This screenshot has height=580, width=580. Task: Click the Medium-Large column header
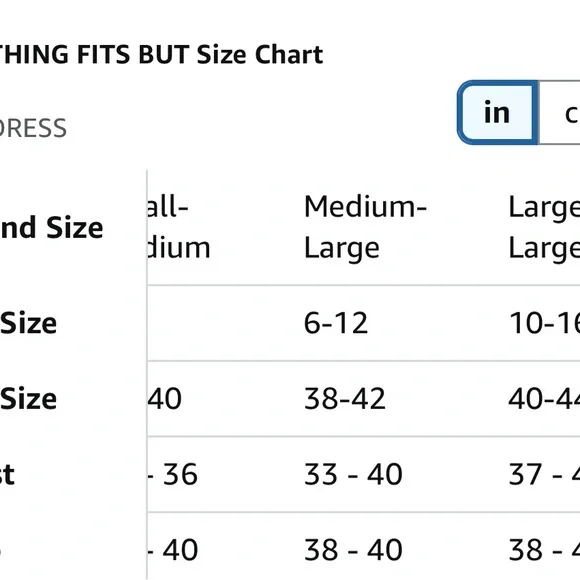tap(365, 227)
